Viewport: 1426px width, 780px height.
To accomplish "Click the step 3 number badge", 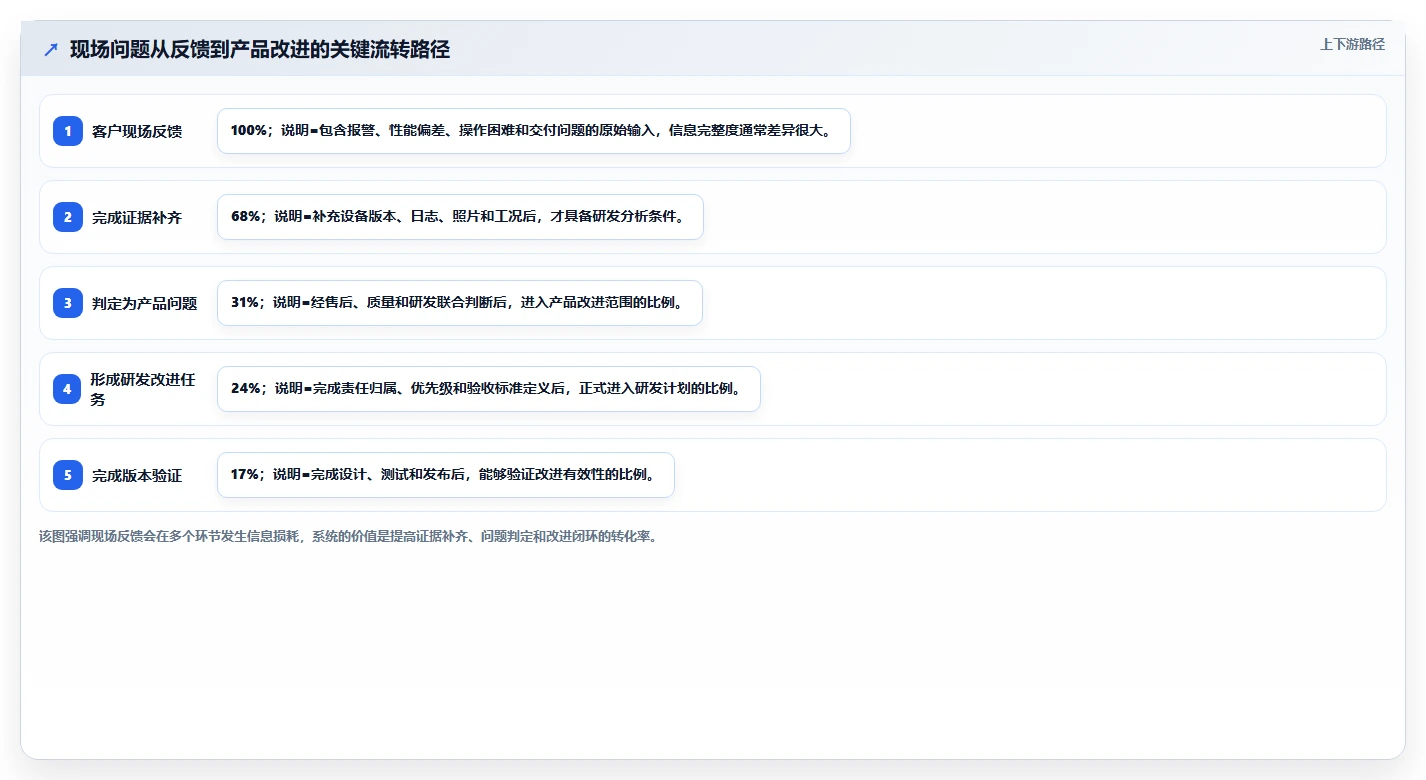I will pyautogui.click(x=68, y=303).
